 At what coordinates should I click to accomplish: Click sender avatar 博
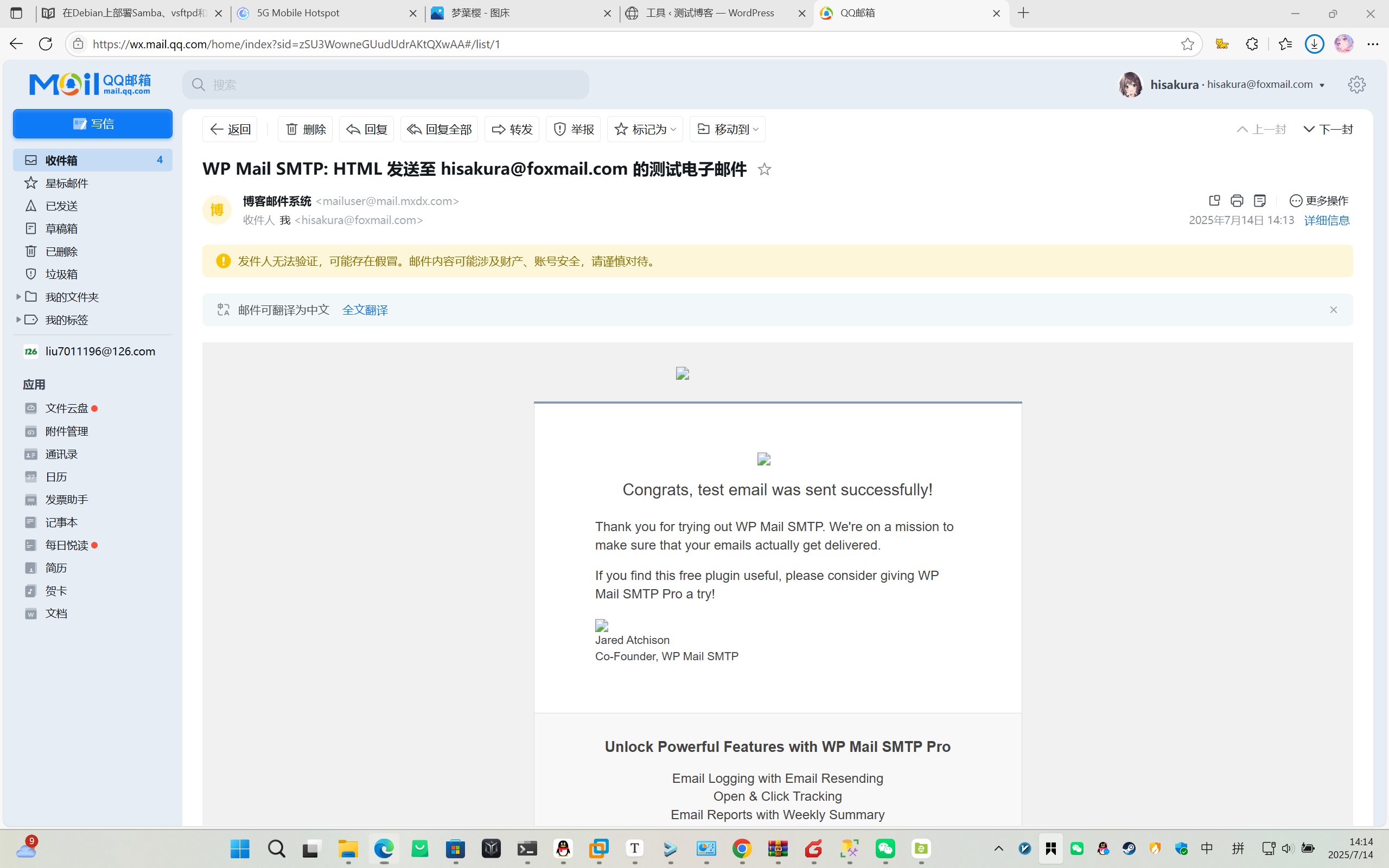(x=217, y=210)
